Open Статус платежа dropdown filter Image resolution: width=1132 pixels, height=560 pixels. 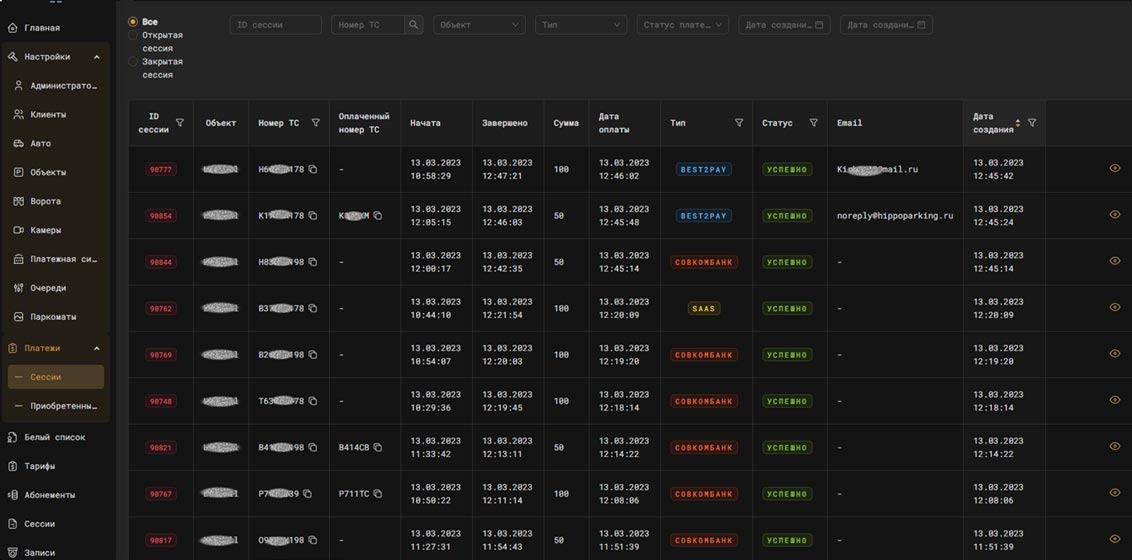tap(682, 25)
